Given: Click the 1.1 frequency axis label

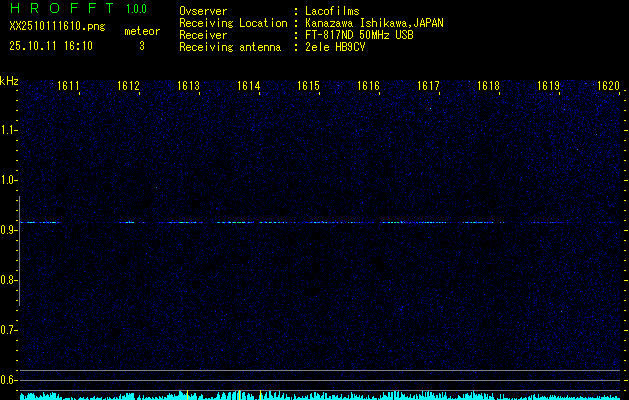Looking at the screenshot, I should tap(9, 130).
